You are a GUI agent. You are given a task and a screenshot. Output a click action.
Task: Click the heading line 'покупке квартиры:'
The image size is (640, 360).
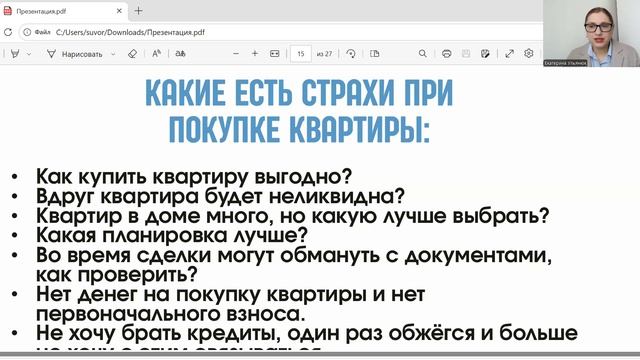click(x=299, y=129)
